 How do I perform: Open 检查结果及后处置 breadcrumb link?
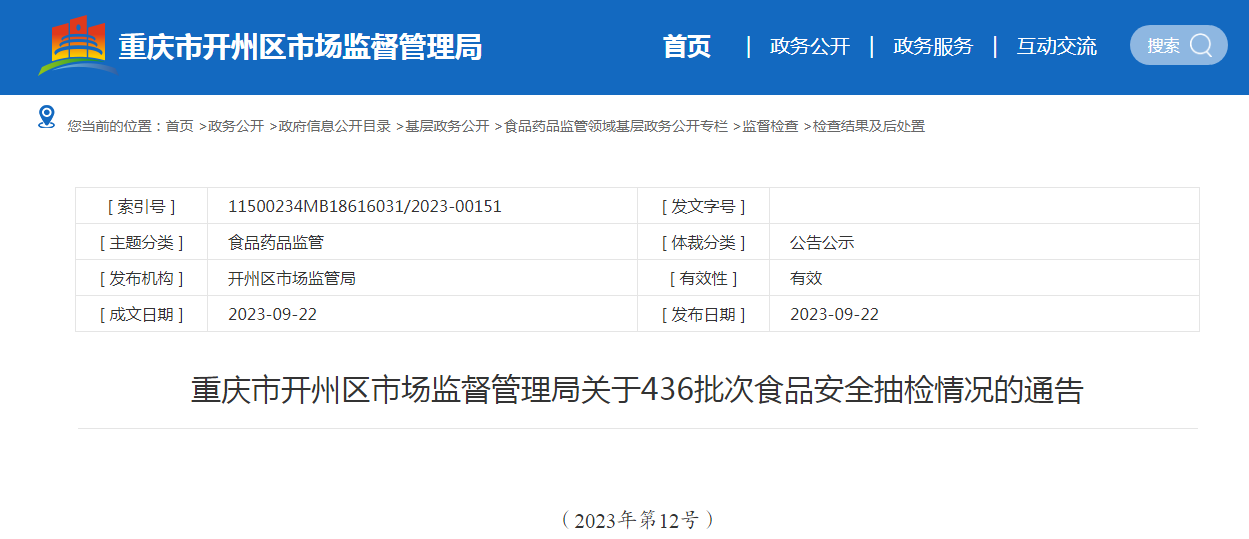(x=869, y=126)
